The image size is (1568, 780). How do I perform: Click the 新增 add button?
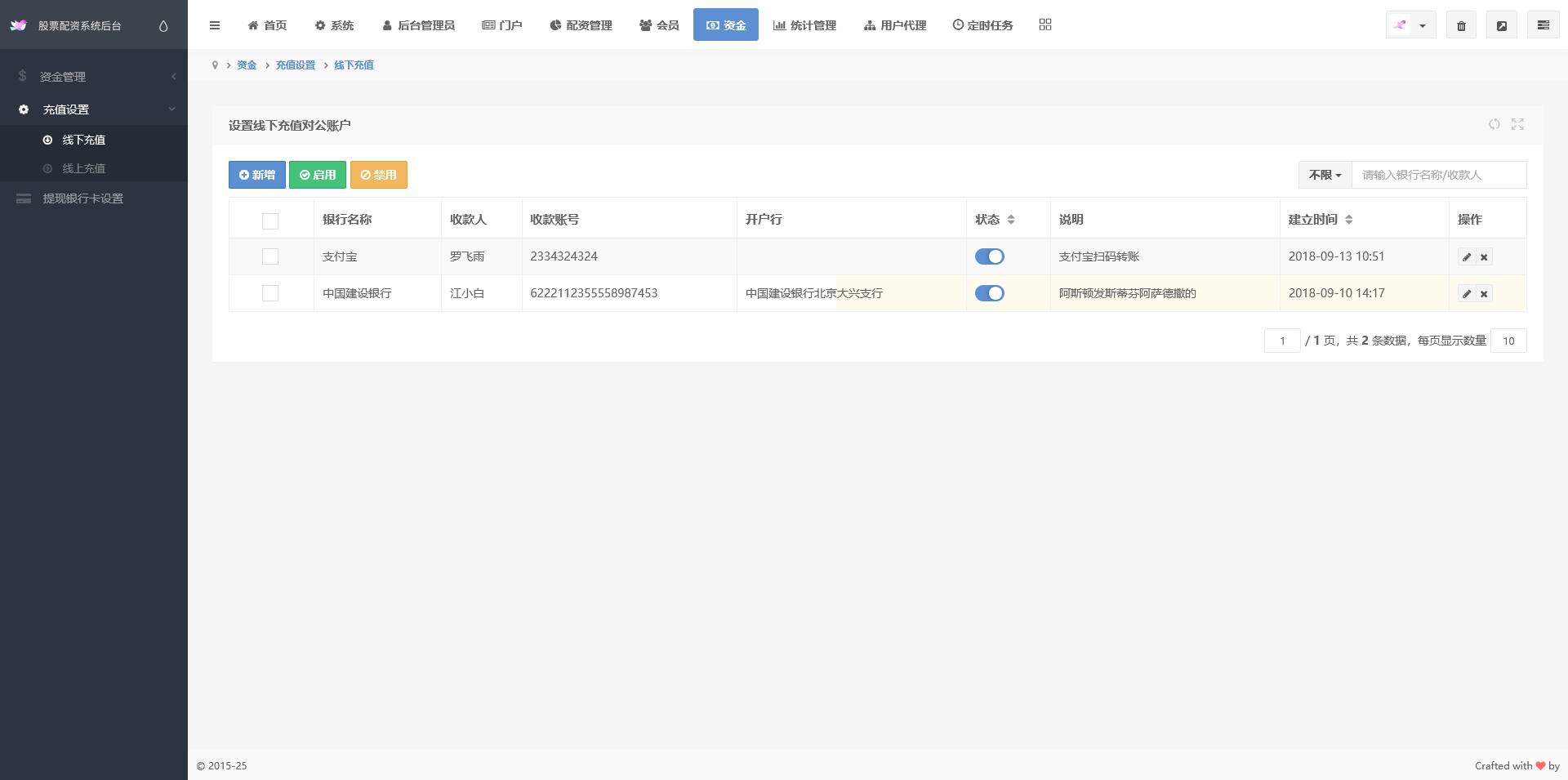[257, 175]
